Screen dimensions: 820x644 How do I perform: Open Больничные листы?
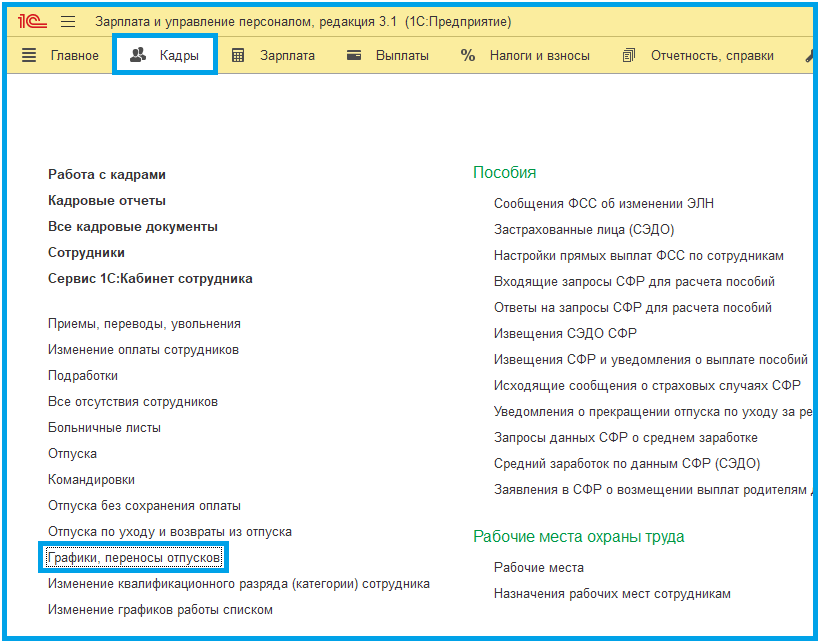pos(104,427)
